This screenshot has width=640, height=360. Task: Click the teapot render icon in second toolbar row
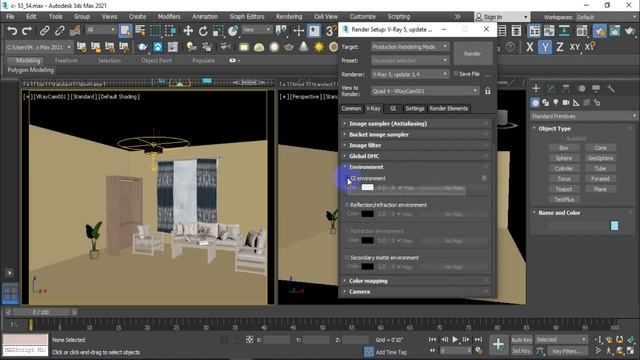(142, 47)
